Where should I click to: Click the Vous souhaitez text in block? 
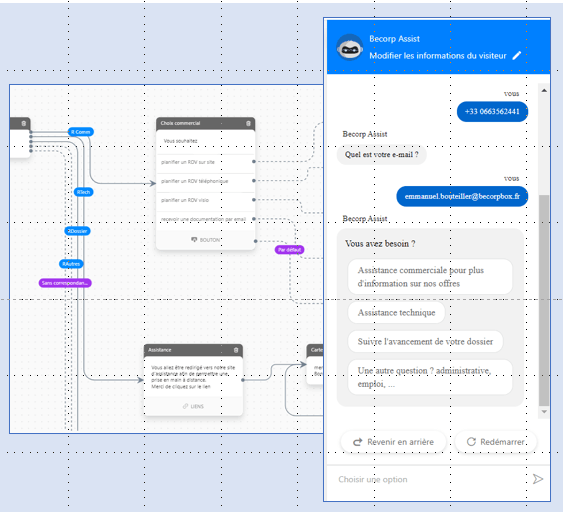pos(180,141)
